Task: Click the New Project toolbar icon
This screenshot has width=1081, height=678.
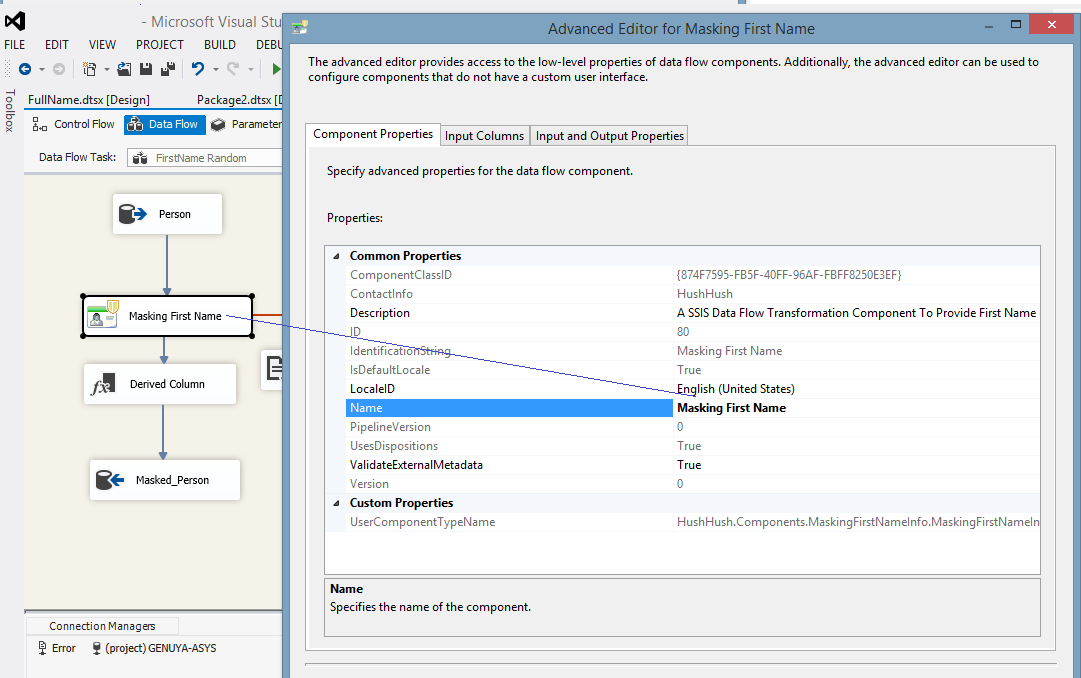Action: pyautogui.click(x=89, y=69)
